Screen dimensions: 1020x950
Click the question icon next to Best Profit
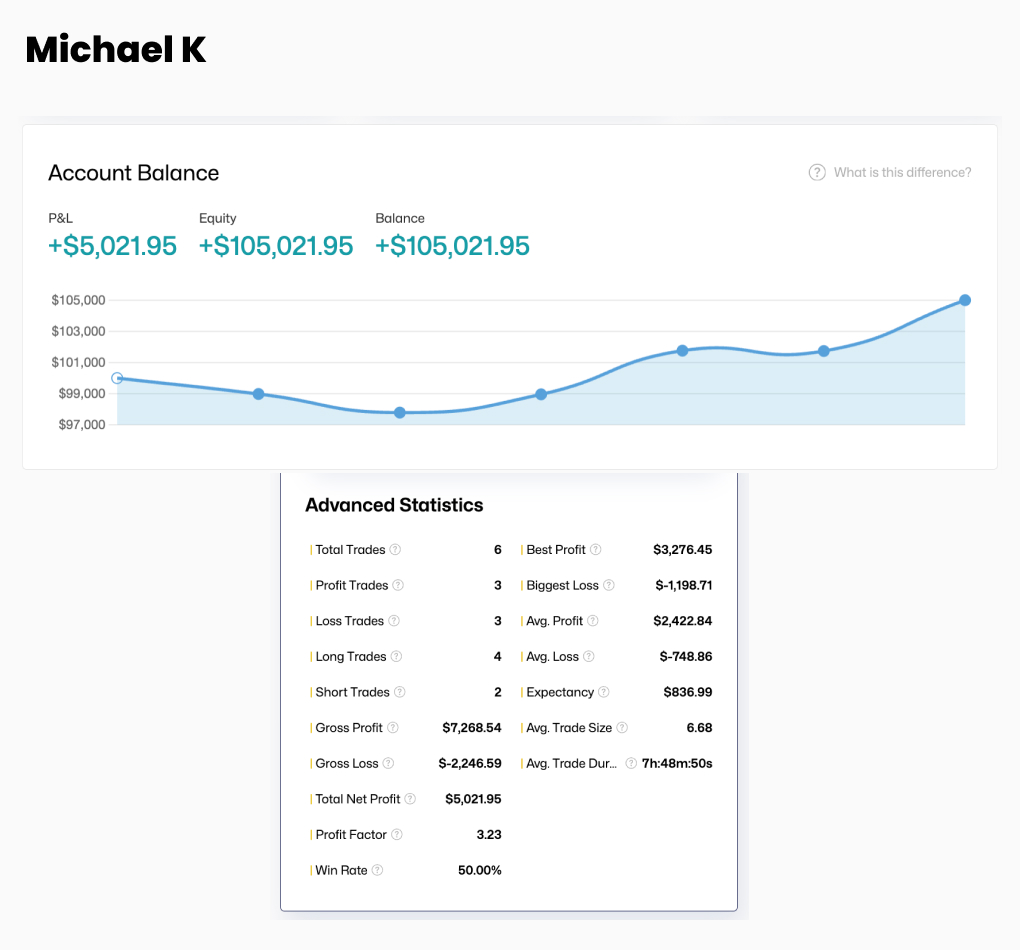click(596, 550)
